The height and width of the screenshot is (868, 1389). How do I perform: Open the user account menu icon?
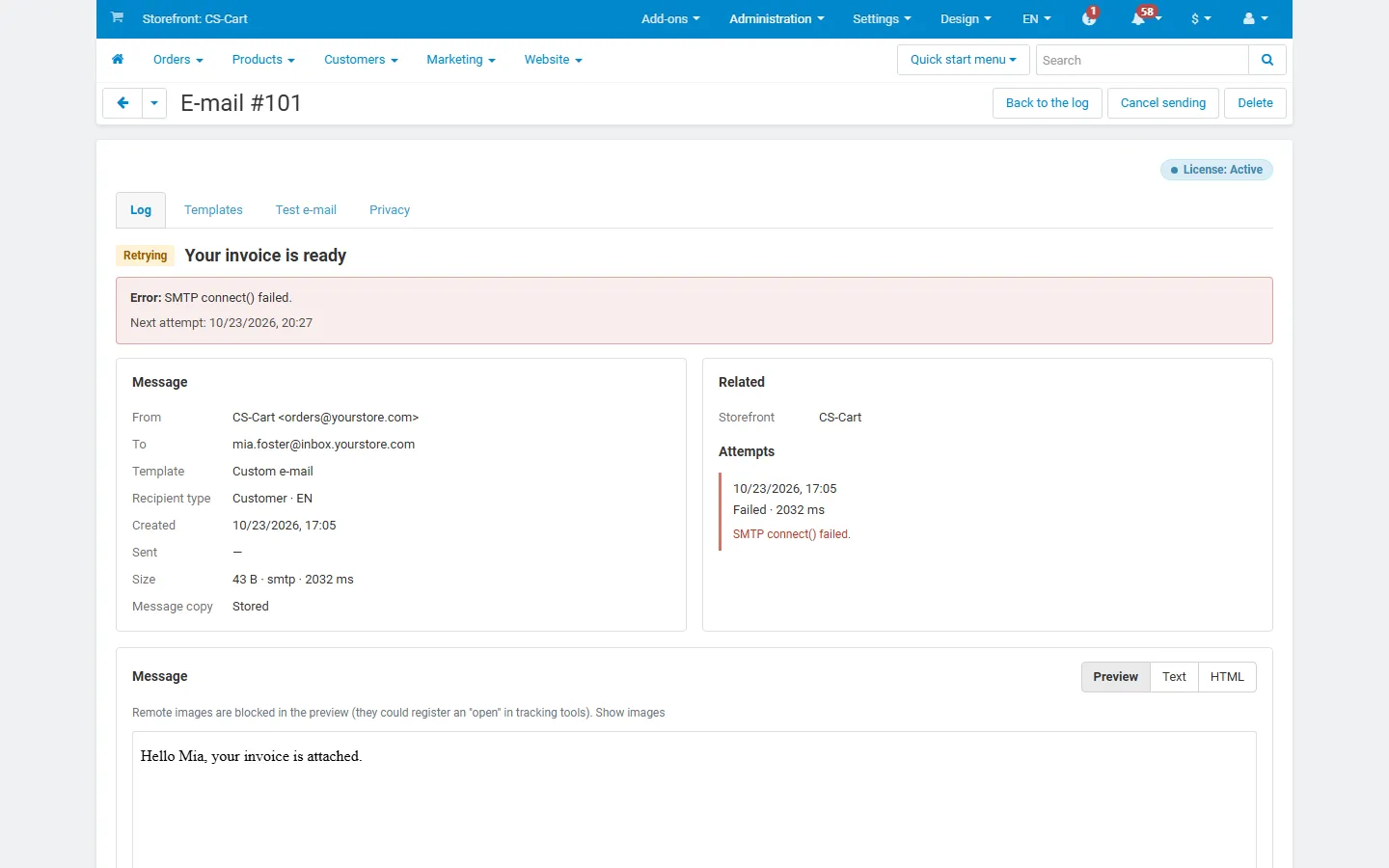click(x=1256, y=18)
